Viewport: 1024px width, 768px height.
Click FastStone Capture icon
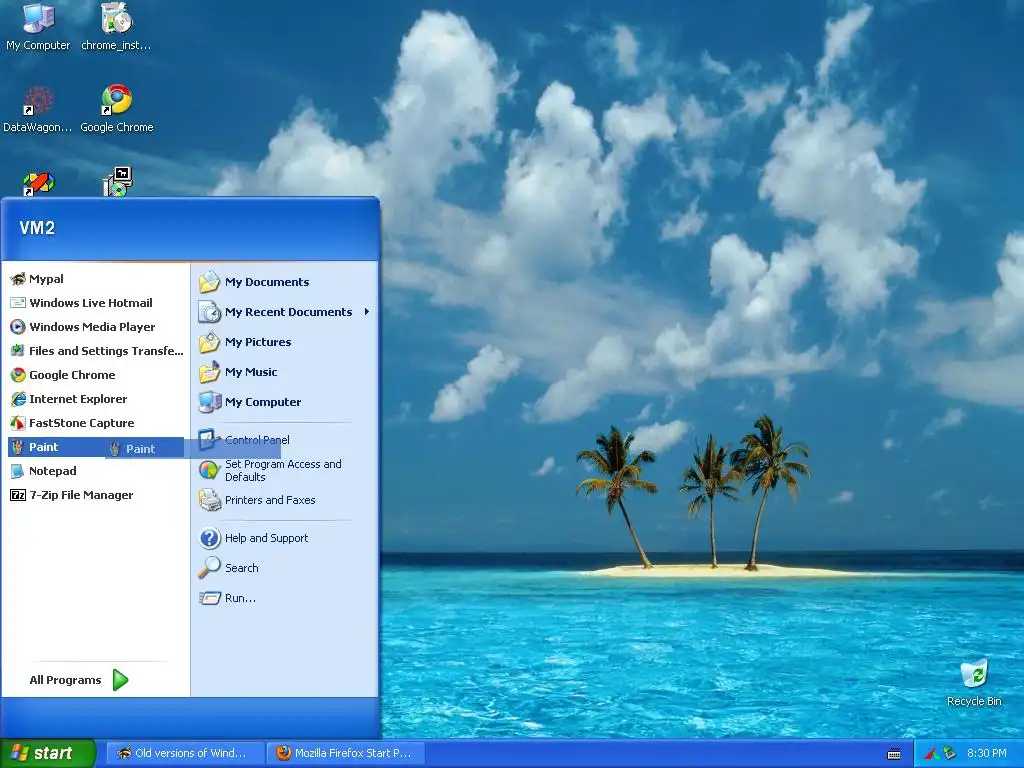coord(18,423)
